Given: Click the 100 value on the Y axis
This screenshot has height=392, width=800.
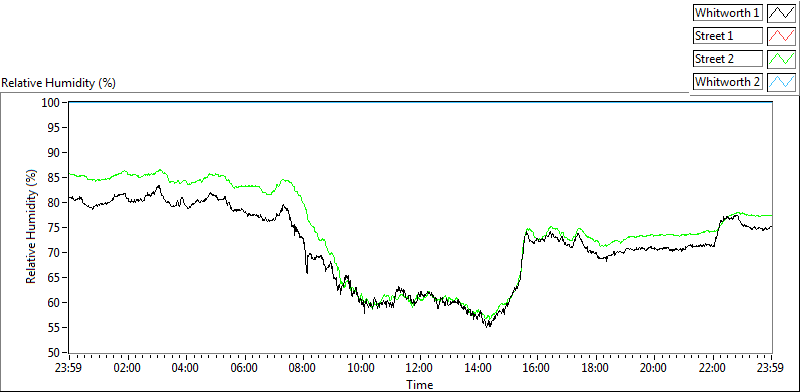Looking at the screenshot, I should pyautogui.click(x=52, y=103).
